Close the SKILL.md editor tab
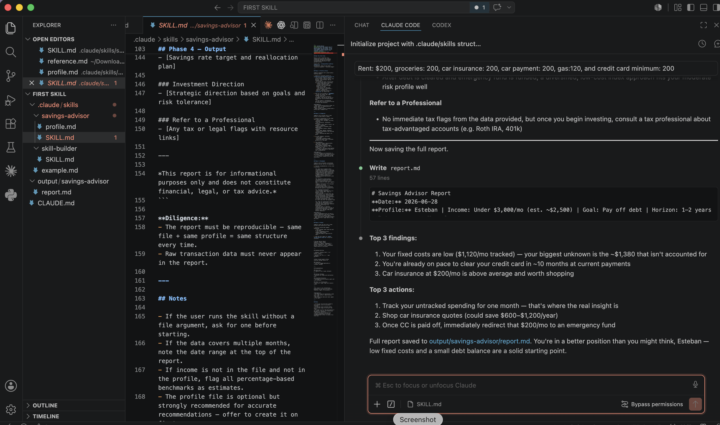 (x=253, y=25)
